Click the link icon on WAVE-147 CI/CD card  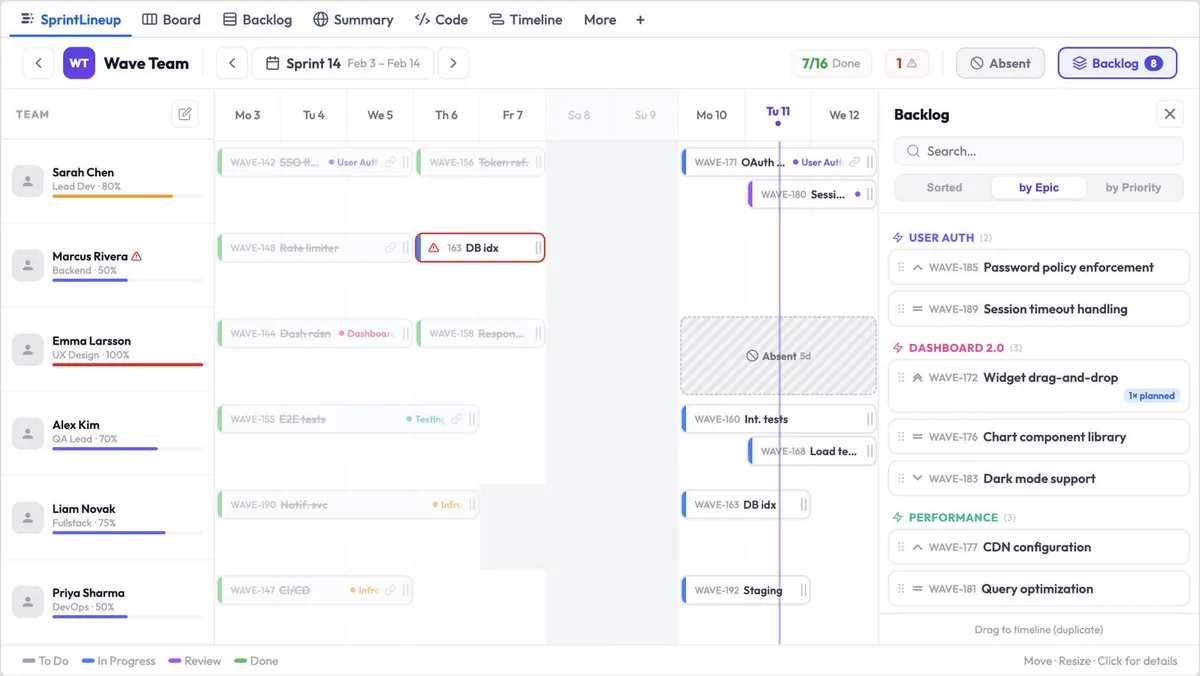(x=391, y=590)
